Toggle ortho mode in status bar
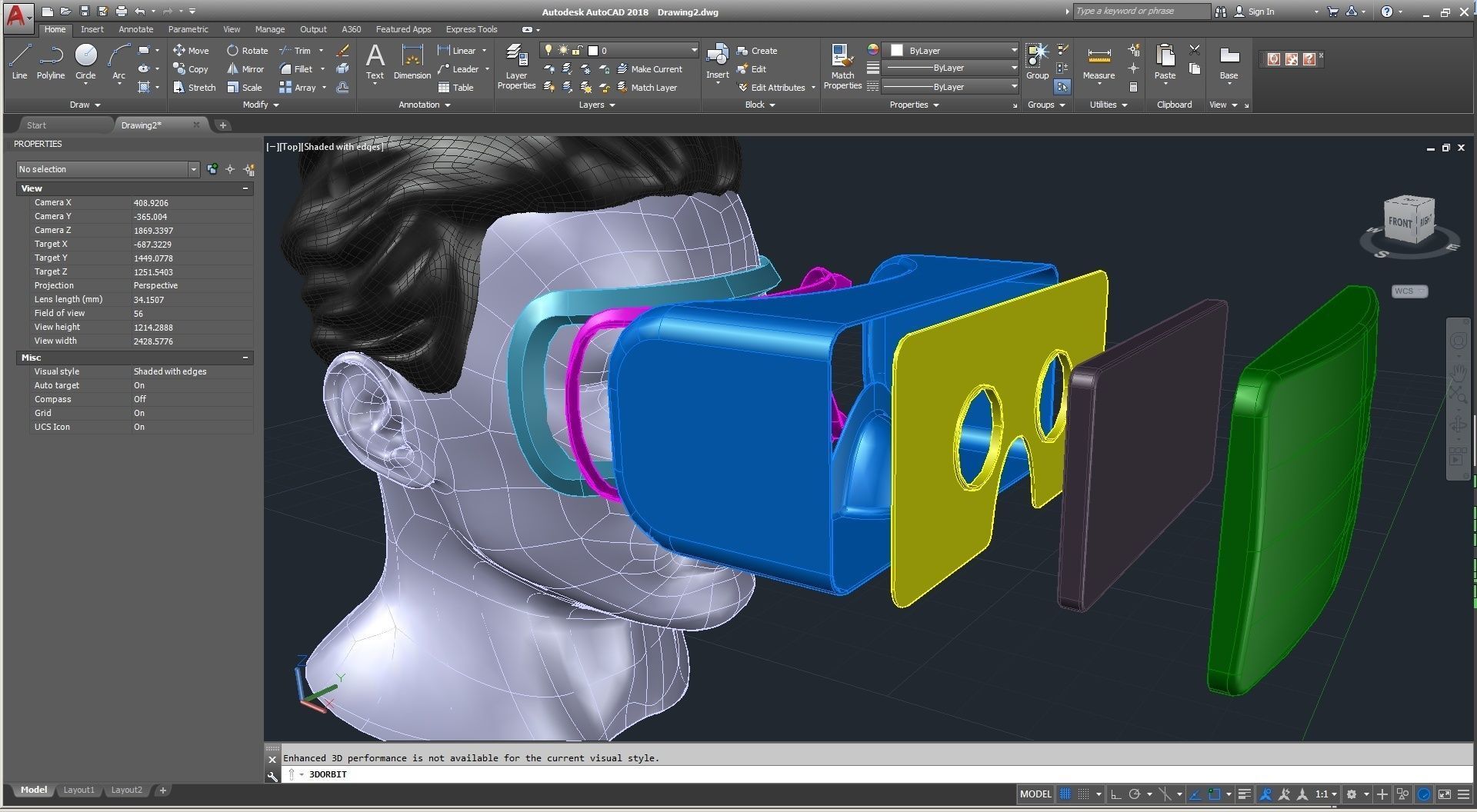This screenshot has height=812, width=1477. tap(1116, 794)
